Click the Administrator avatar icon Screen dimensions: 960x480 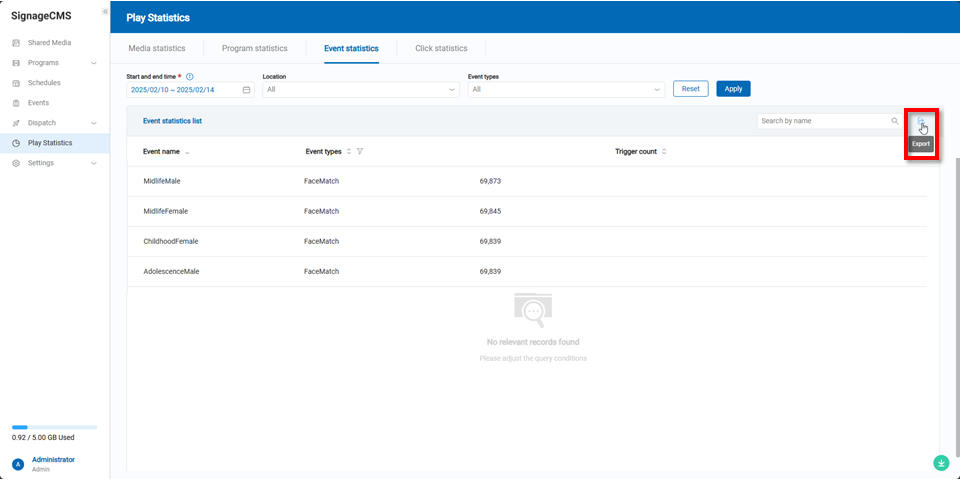tap(18, 464)
